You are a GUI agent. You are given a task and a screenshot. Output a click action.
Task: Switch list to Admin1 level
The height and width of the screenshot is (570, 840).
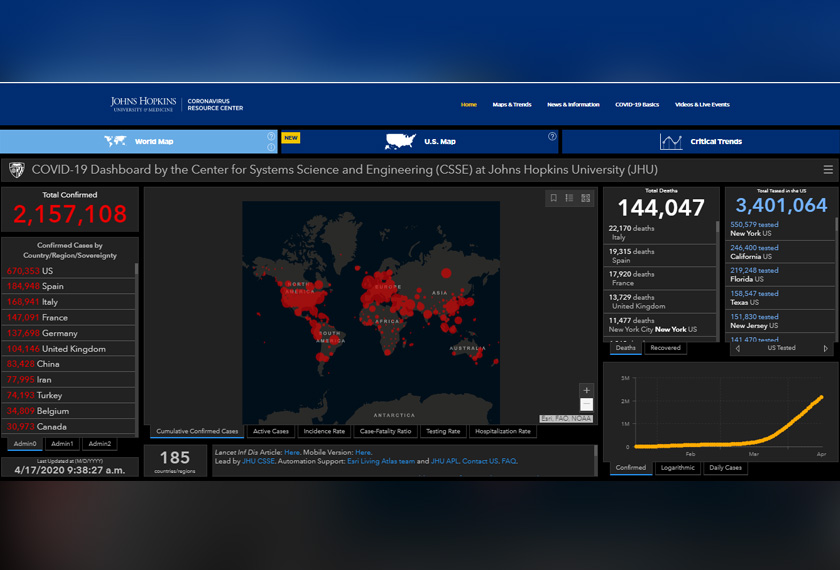pyautogui.click(x=62, y=444)
